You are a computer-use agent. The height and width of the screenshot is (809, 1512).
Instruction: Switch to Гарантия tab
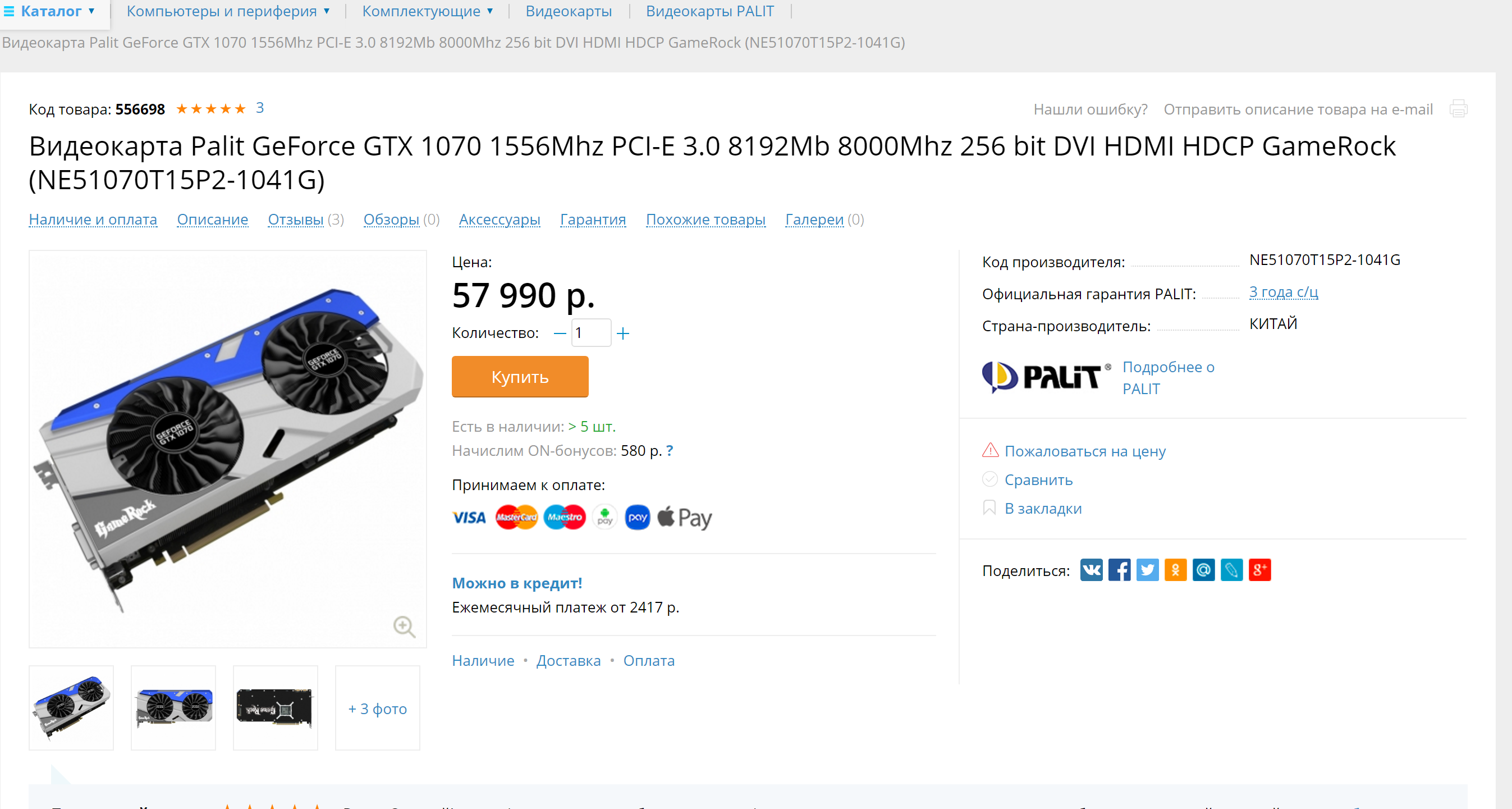pyautogui.click(x=593, y=220)
